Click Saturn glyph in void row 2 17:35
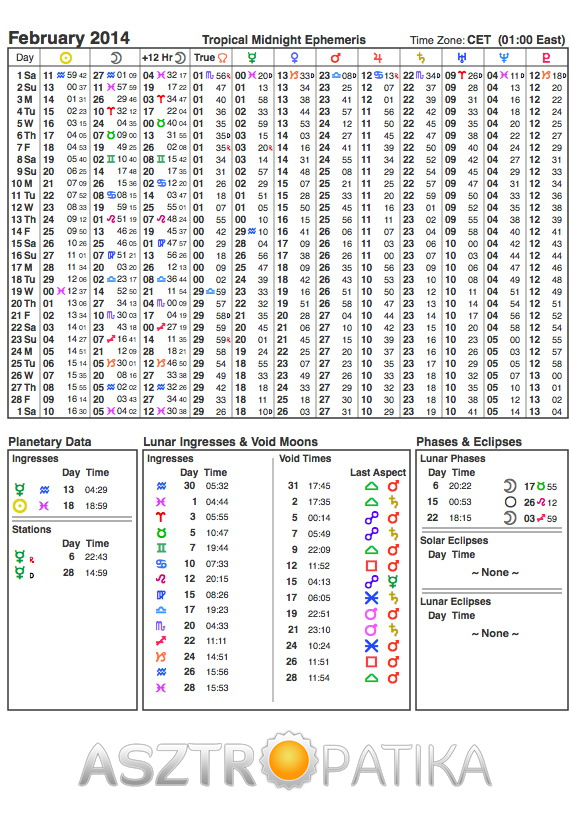 point(393,502)
